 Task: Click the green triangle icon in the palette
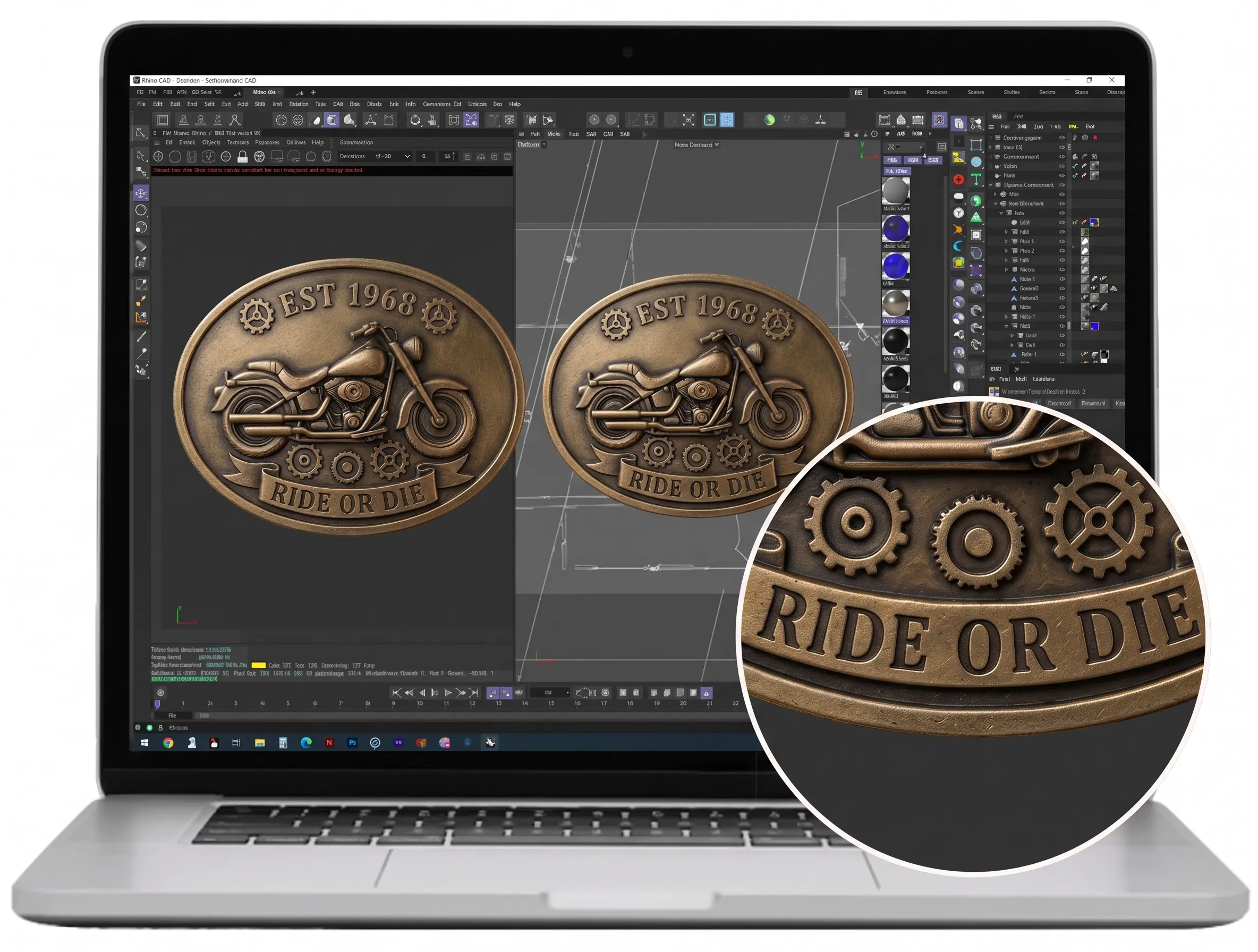click(976, 217)
